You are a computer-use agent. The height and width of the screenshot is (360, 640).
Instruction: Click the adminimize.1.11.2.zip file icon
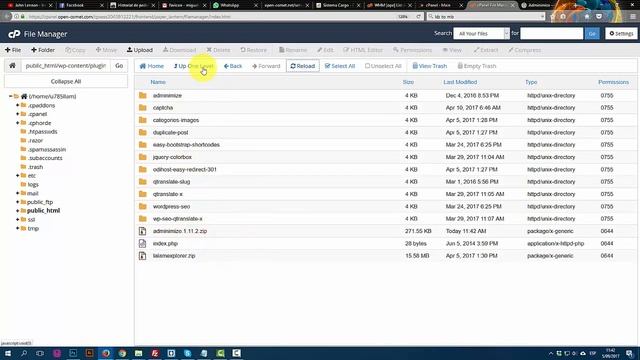click(x=142, y=231)
